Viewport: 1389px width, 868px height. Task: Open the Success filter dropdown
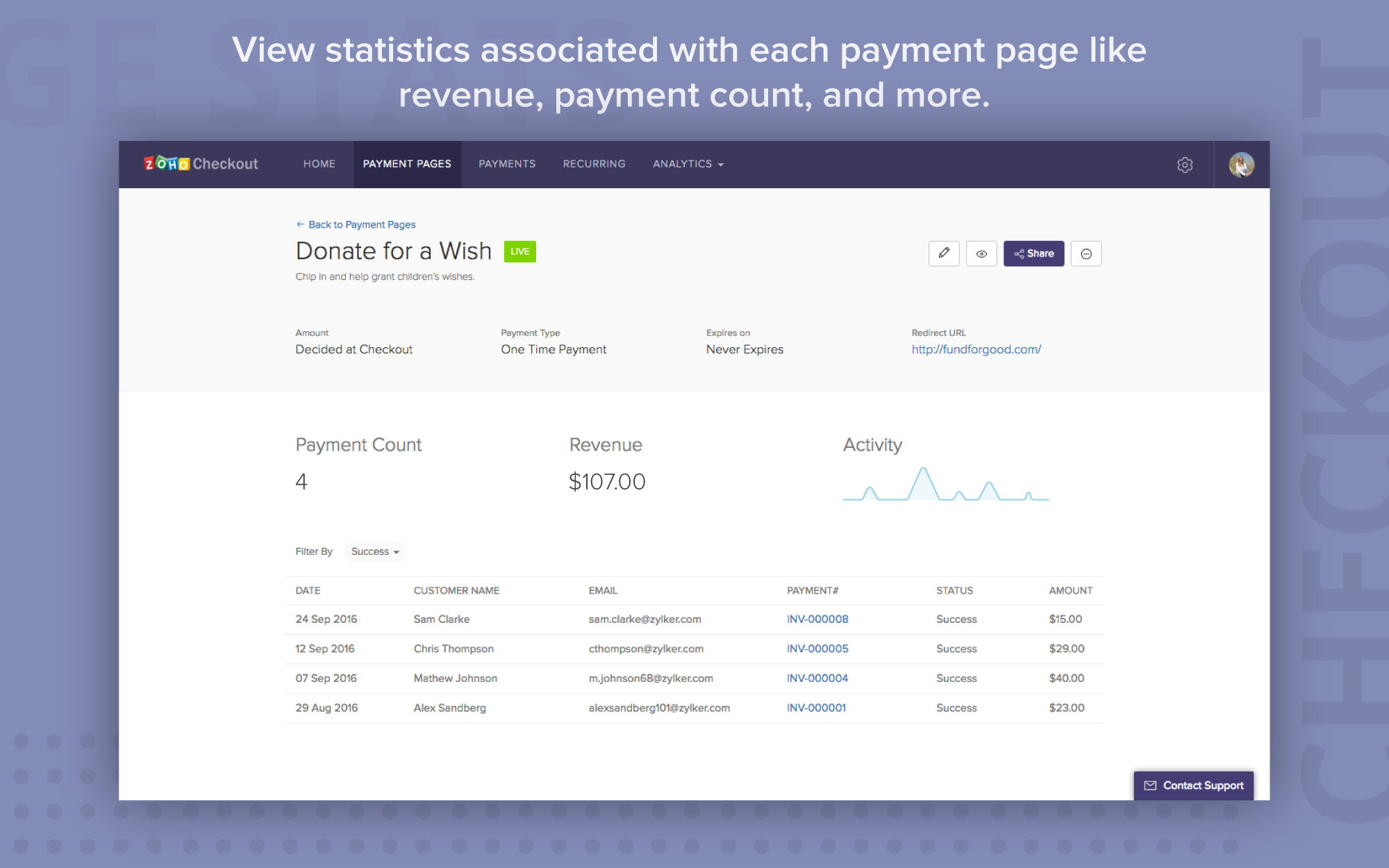pyautogui.click(x=375, y=551)
